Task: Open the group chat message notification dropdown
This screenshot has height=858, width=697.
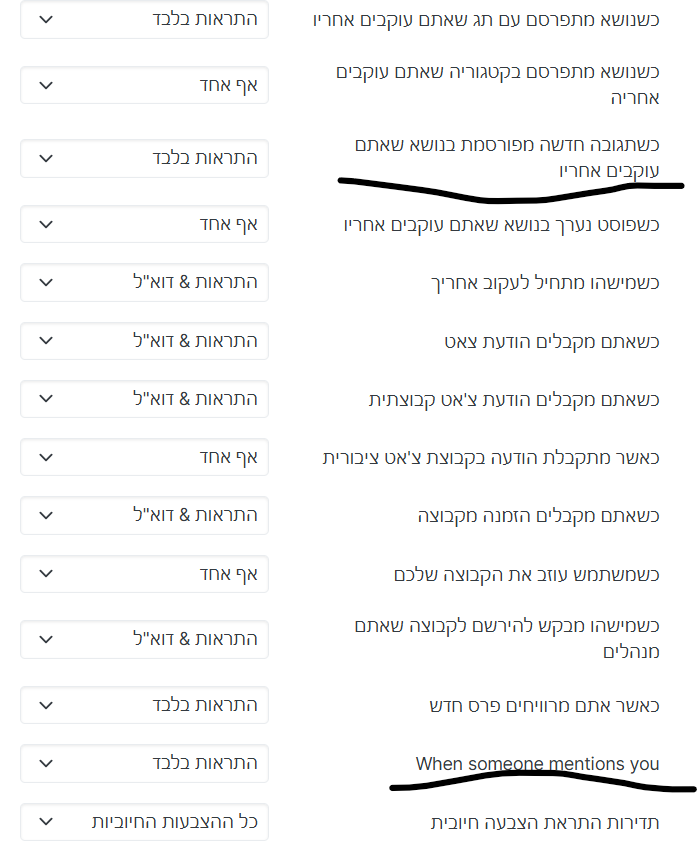Action: [144, 398]
